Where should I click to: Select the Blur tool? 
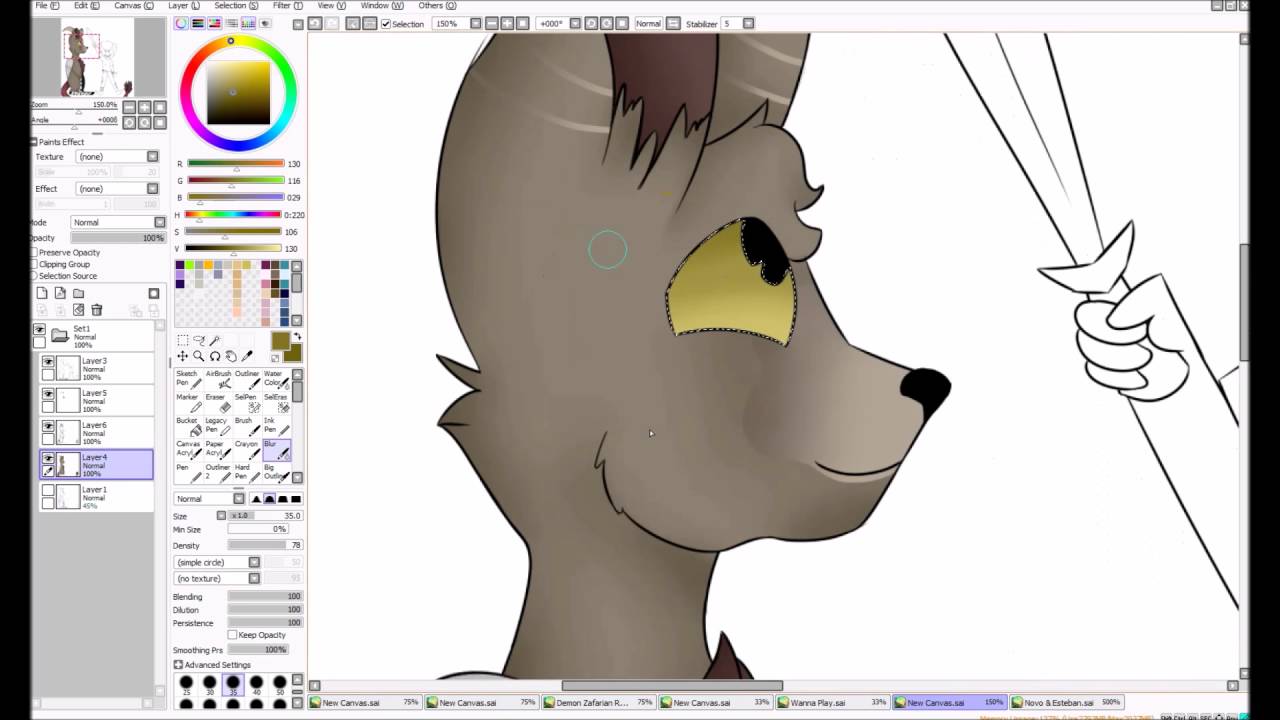[276, 450]
